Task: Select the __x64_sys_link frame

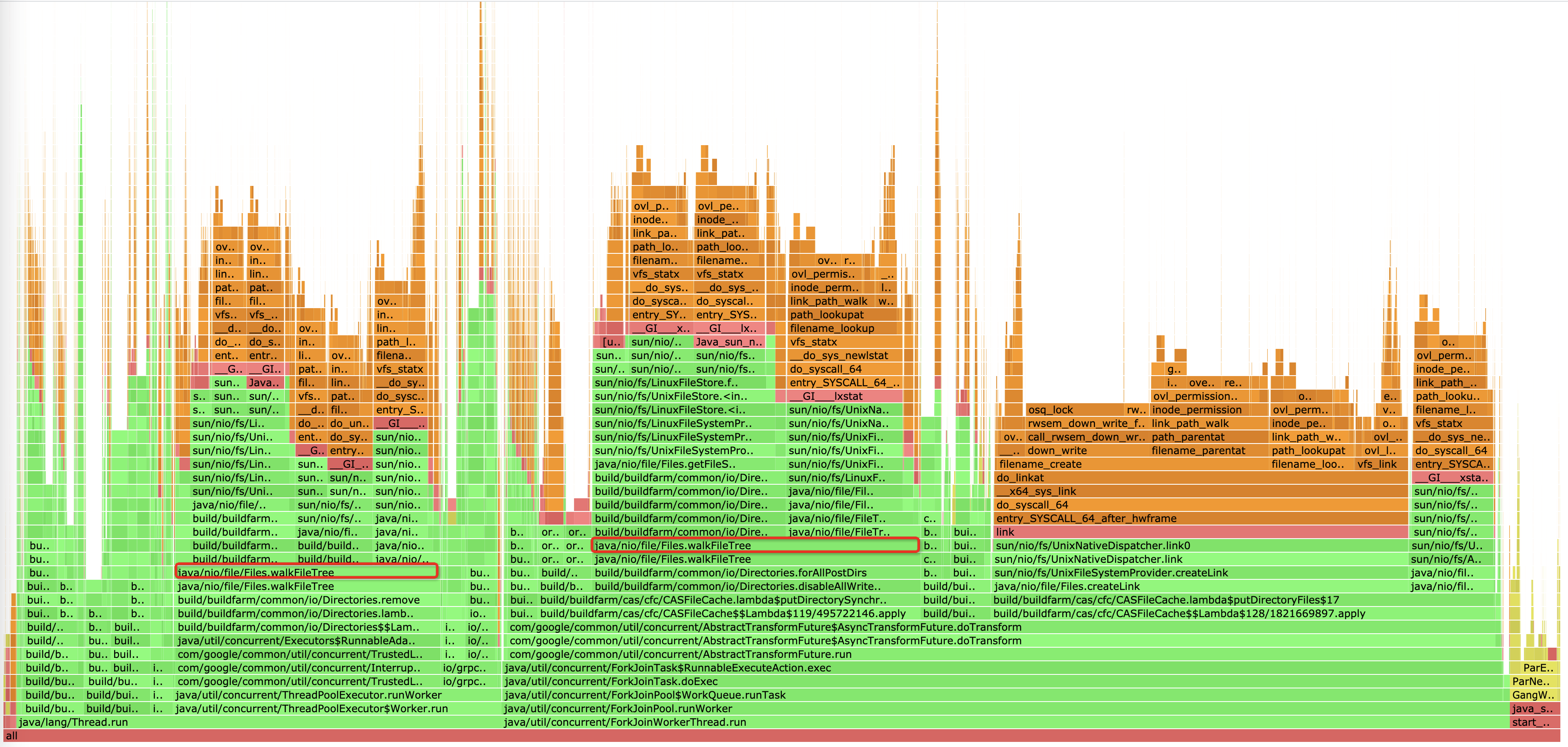Action: pos(1199,491)
